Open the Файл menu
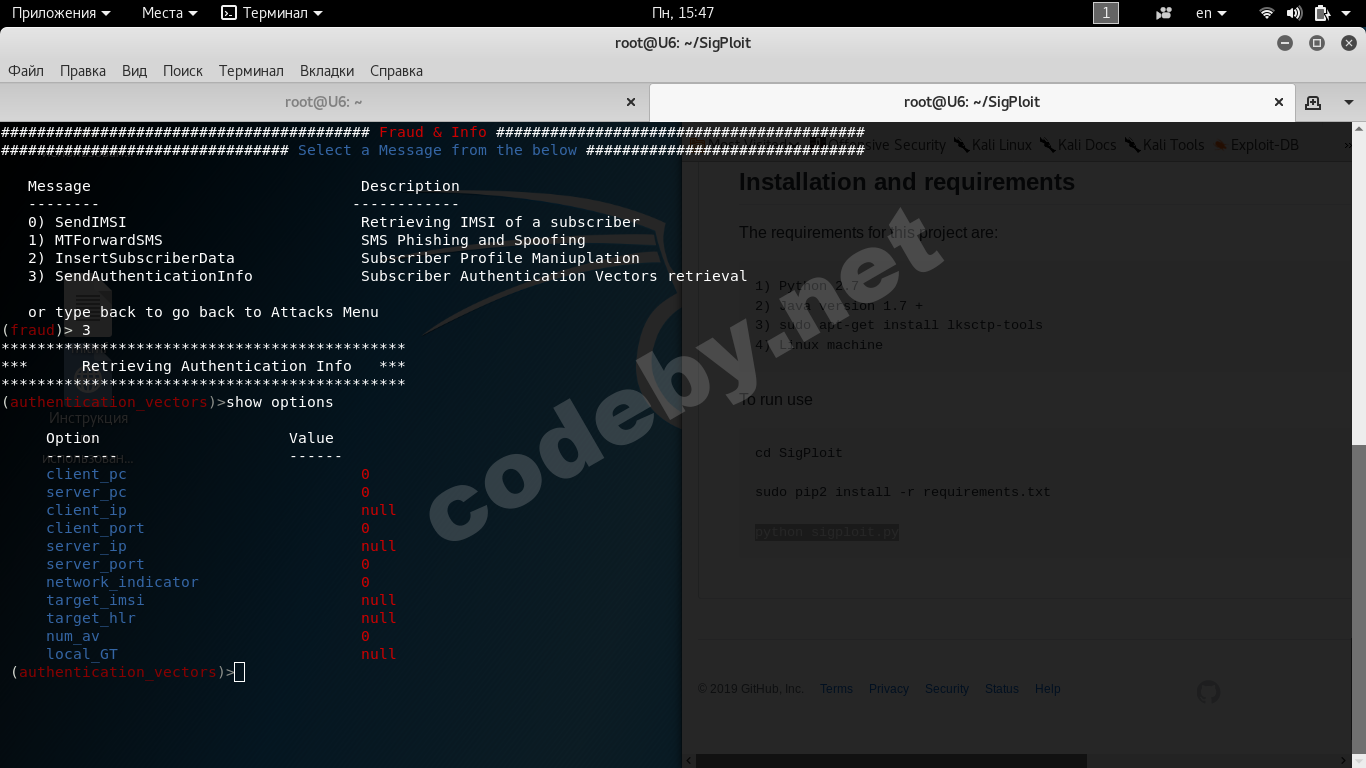This screenshot has width=1366, height=768. coord(26,71)
